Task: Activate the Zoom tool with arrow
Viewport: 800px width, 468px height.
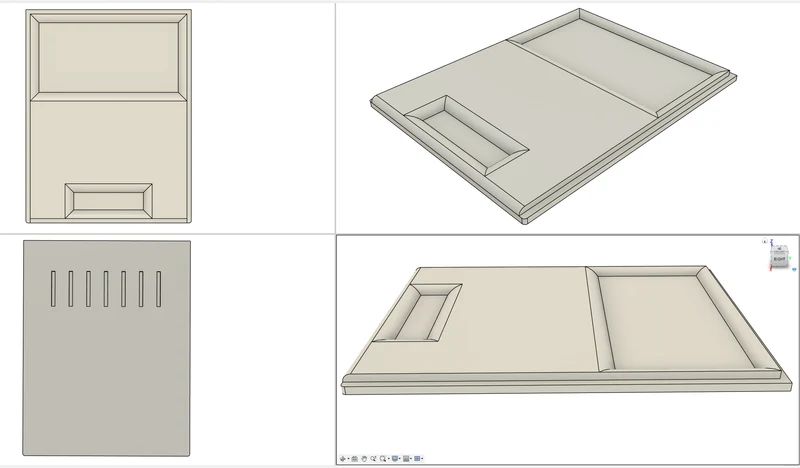Action: tap(373, 458)
